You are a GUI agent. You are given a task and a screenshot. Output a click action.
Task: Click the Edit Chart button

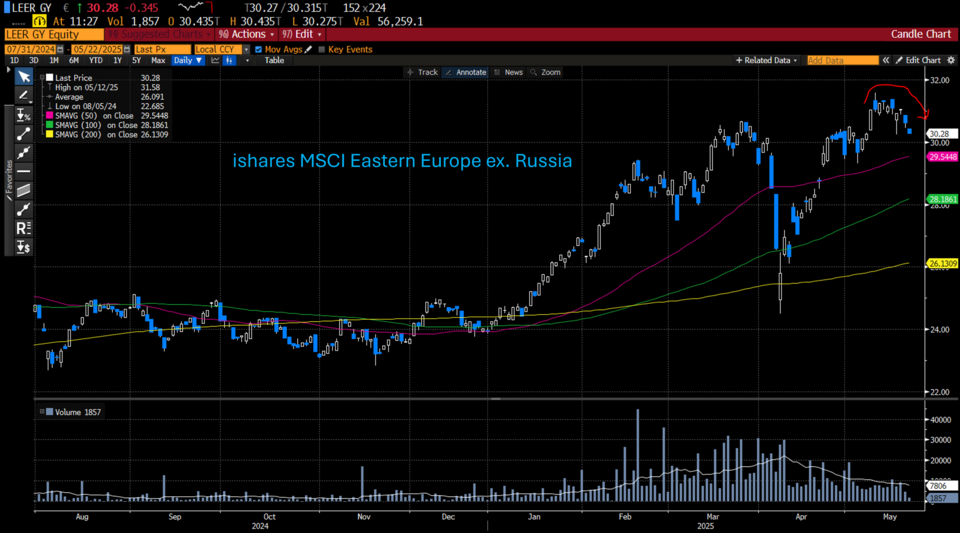[918, 60]
